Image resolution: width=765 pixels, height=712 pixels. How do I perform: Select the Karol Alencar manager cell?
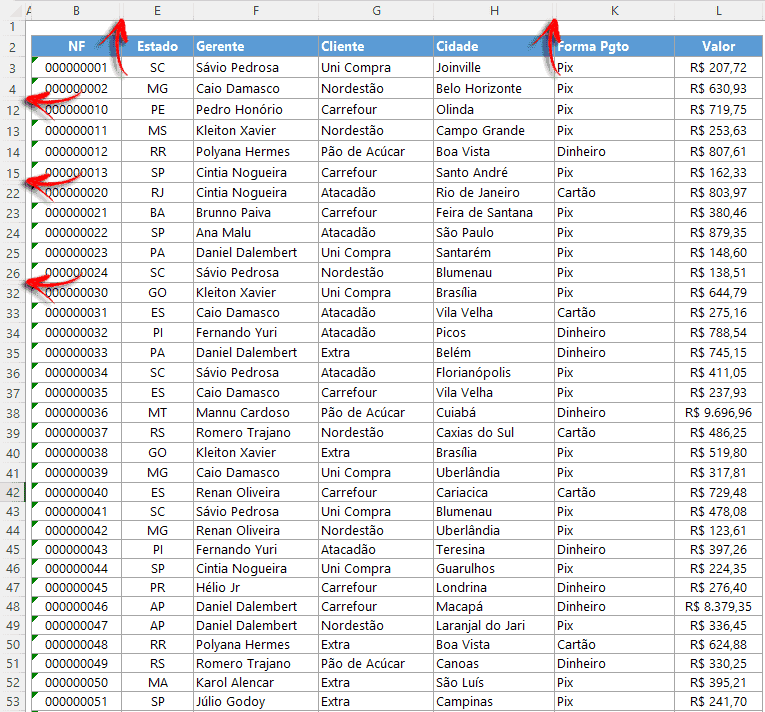pyautogui.click(x=256, y=682)
